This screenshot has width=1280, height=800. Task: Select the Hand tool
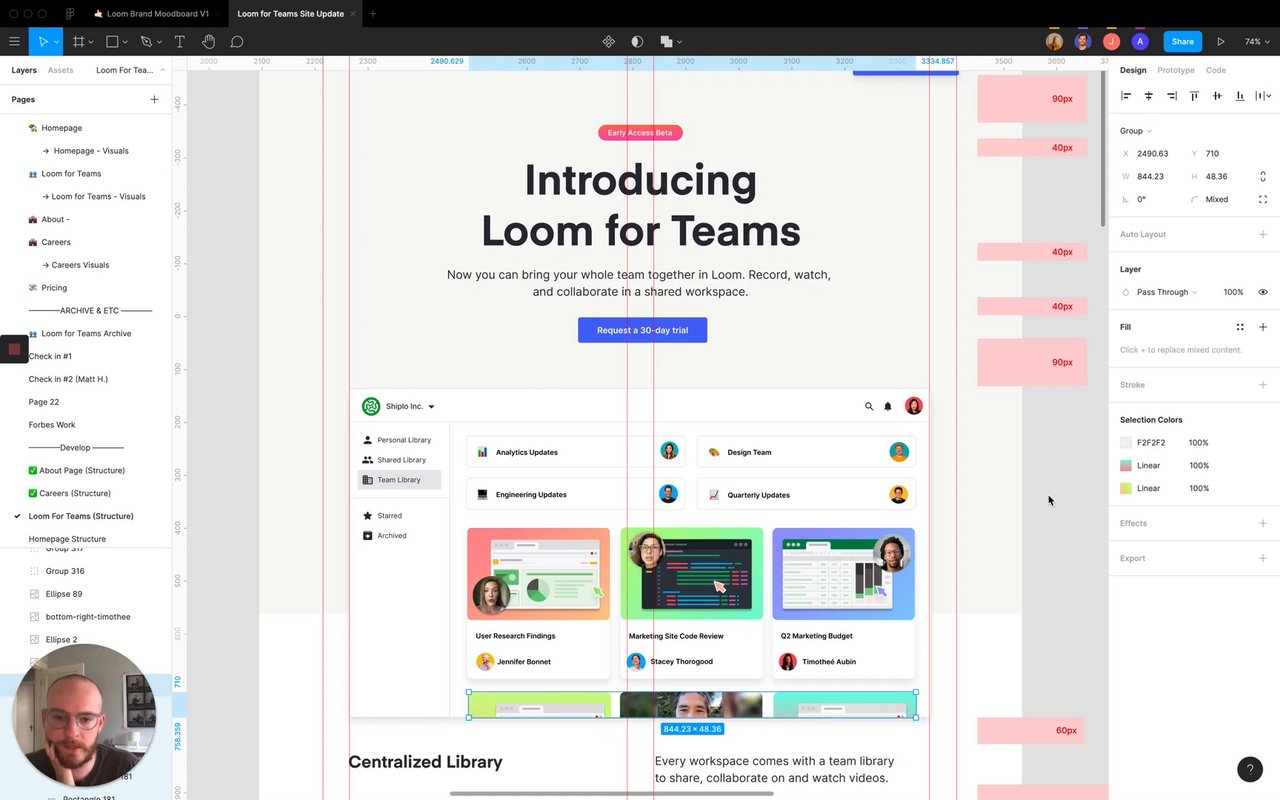pos(208,42)
